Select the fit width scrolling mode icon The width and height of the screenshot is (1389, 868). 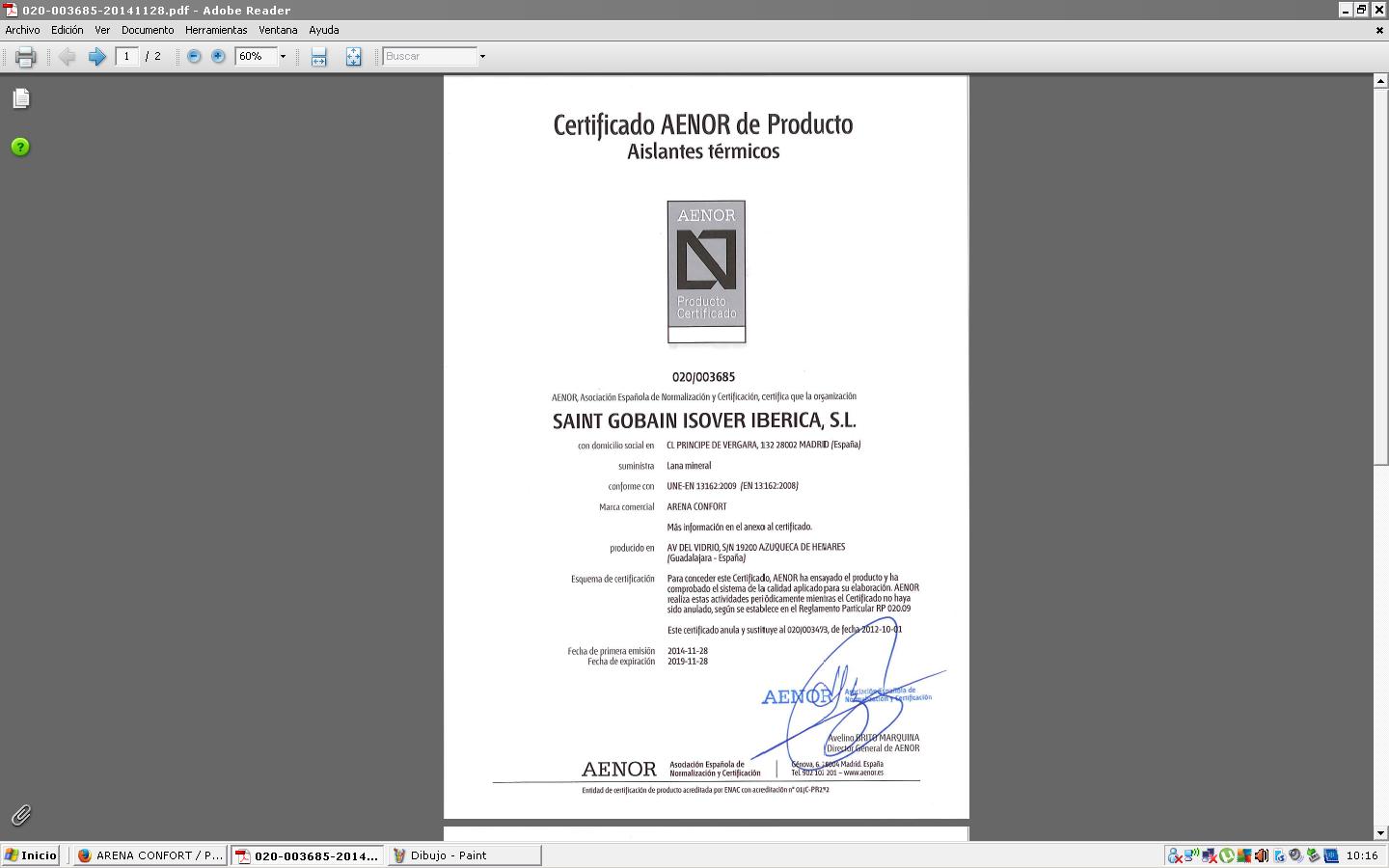pyautogui.click(x=318, y=56)
